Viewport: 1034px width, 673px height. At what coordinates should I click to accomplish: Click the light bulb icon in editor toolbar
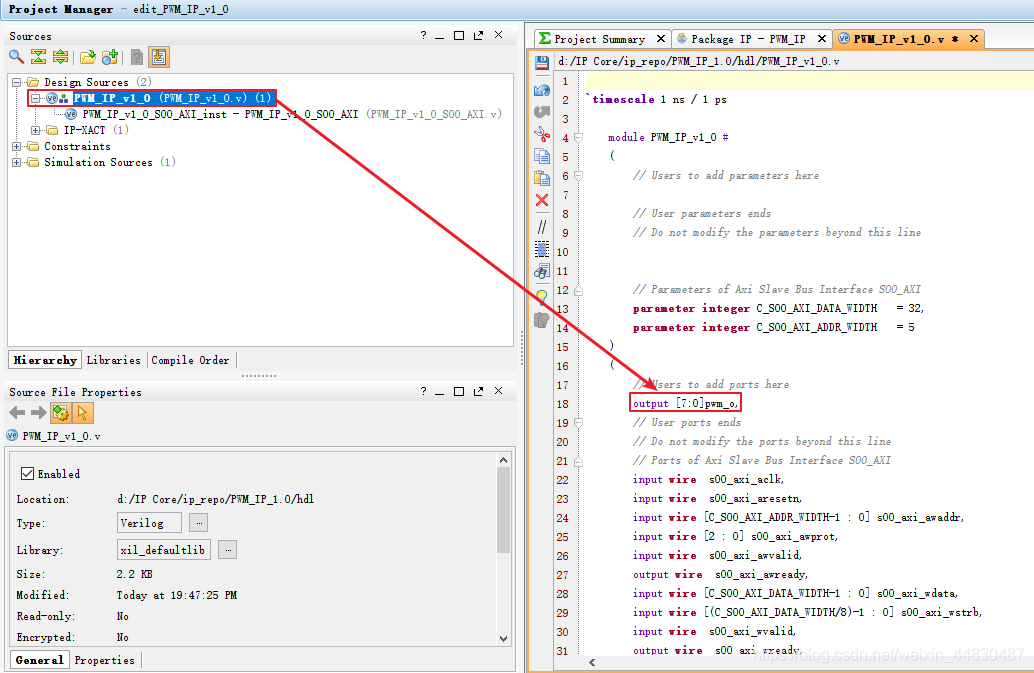pyautogui.click(x=542, y=297)
